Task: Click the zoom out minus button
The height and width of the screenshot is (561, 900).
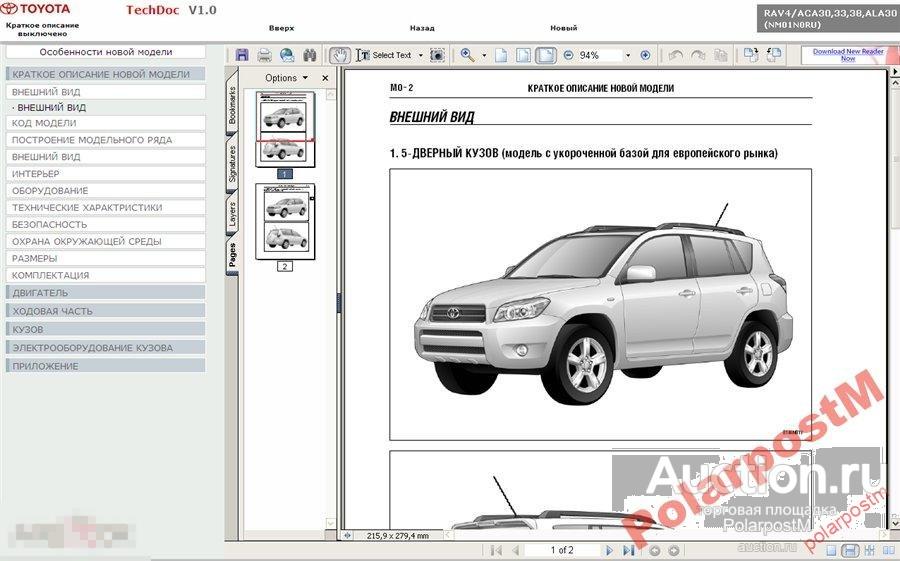Action: 568,55
